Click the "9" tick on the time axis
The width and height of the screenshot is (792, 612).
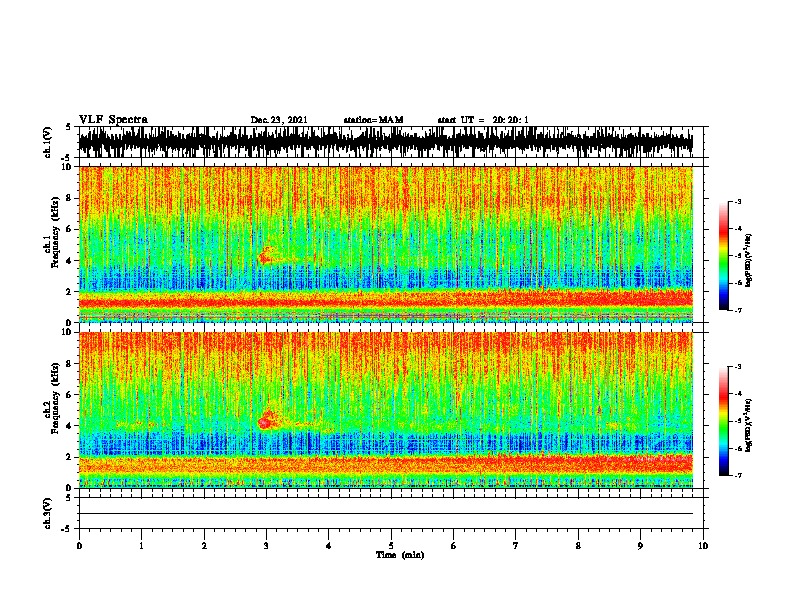coord(640,546)
